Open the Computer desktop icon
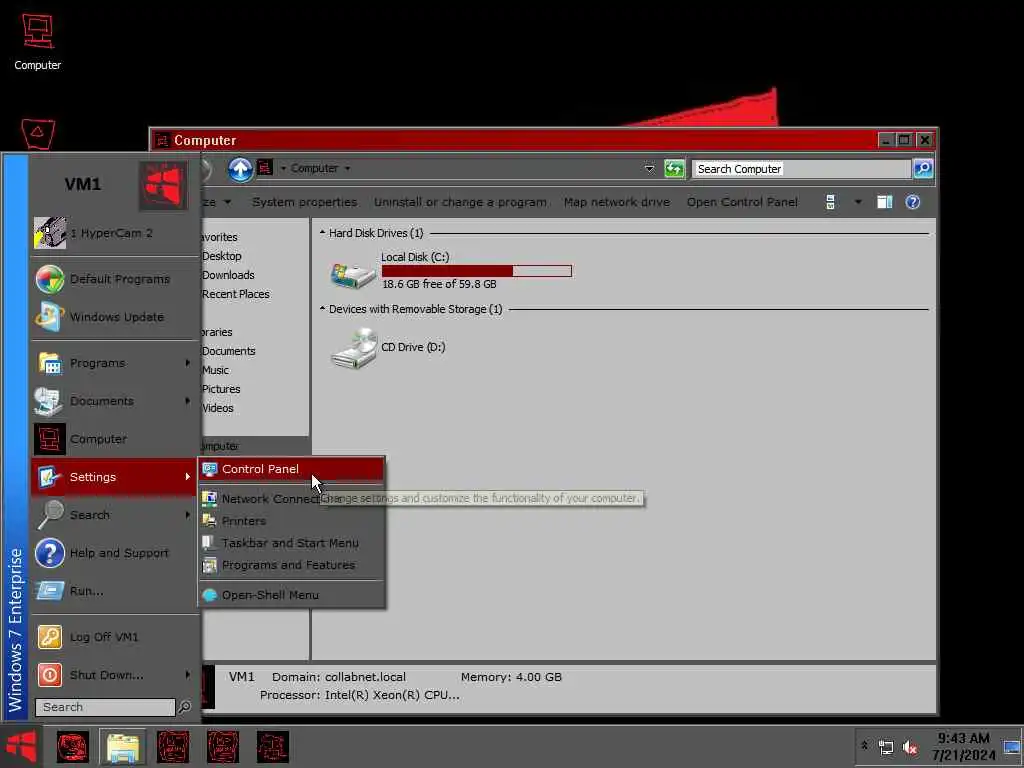Screen dimensions: 1024x768 pyautogui.click(x=38, y=42)
